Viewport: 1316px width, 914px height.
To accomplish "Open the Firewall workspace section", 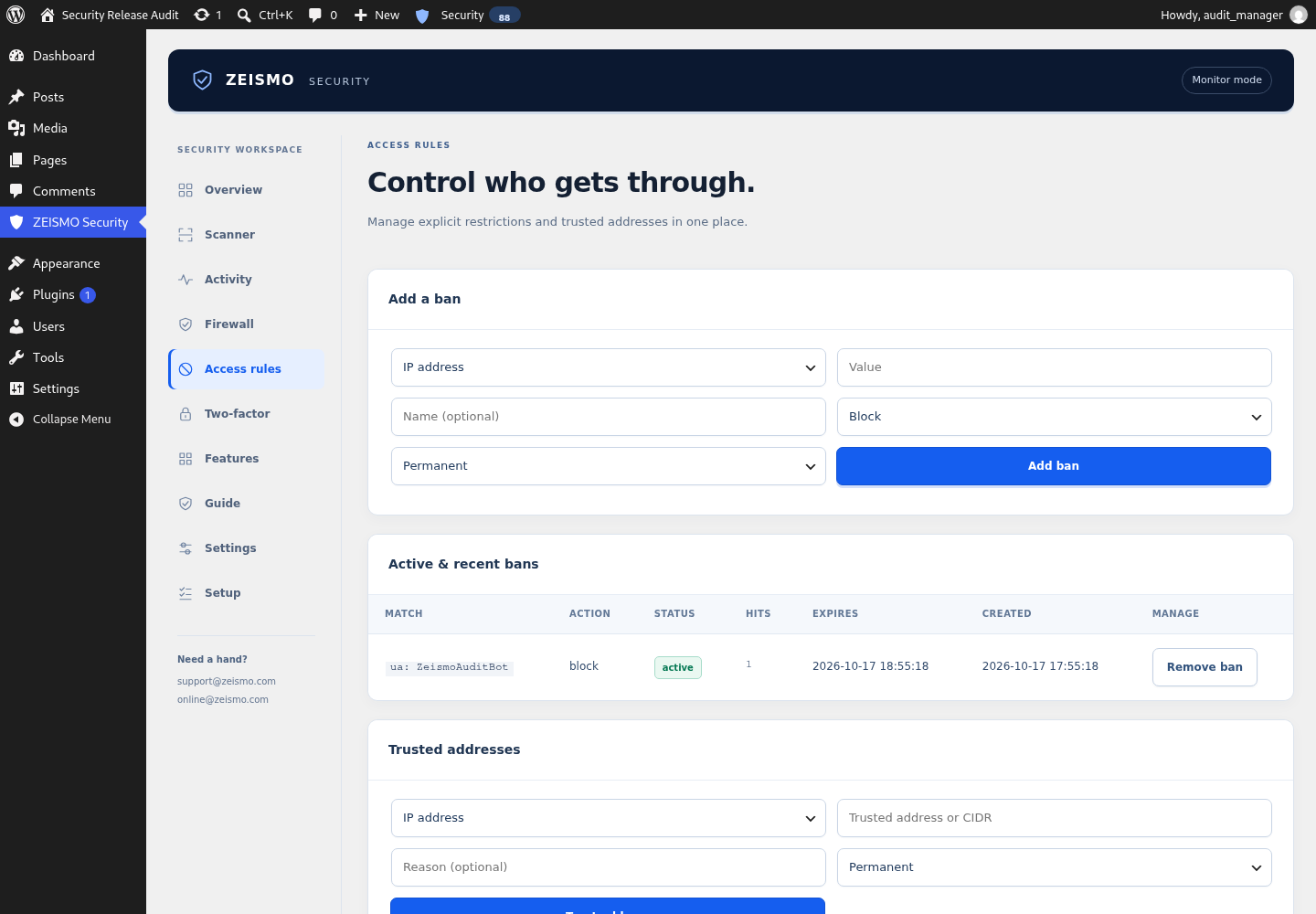I will 247,324.
